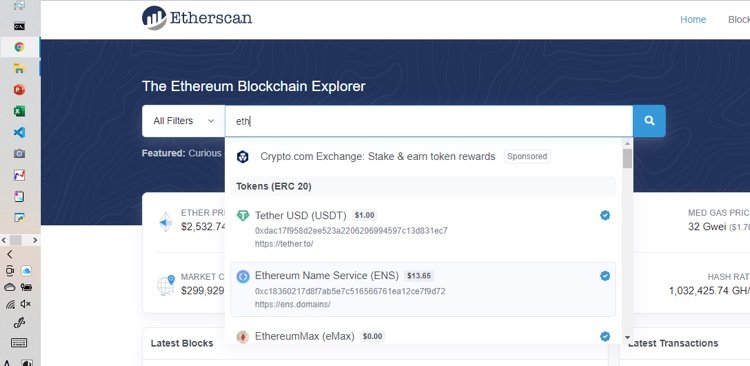Click the $0.00 price badge
The image size is (750, 366).
372,336
